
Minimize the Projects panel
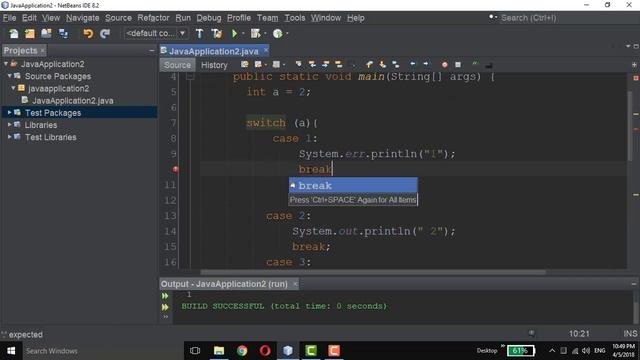(x=151, y=50)
